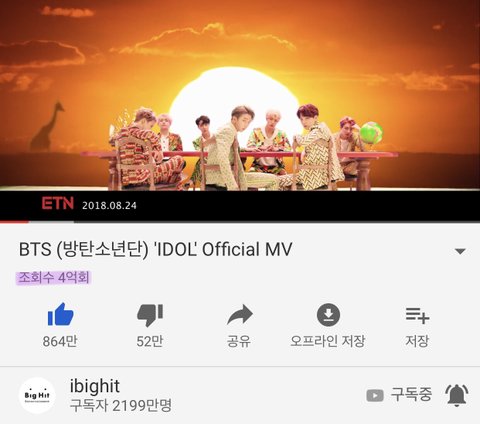480x424 pixels.
Task: Click the 조회수 4억회 view count
Action: pyautogui.click(x=54, y=278)
